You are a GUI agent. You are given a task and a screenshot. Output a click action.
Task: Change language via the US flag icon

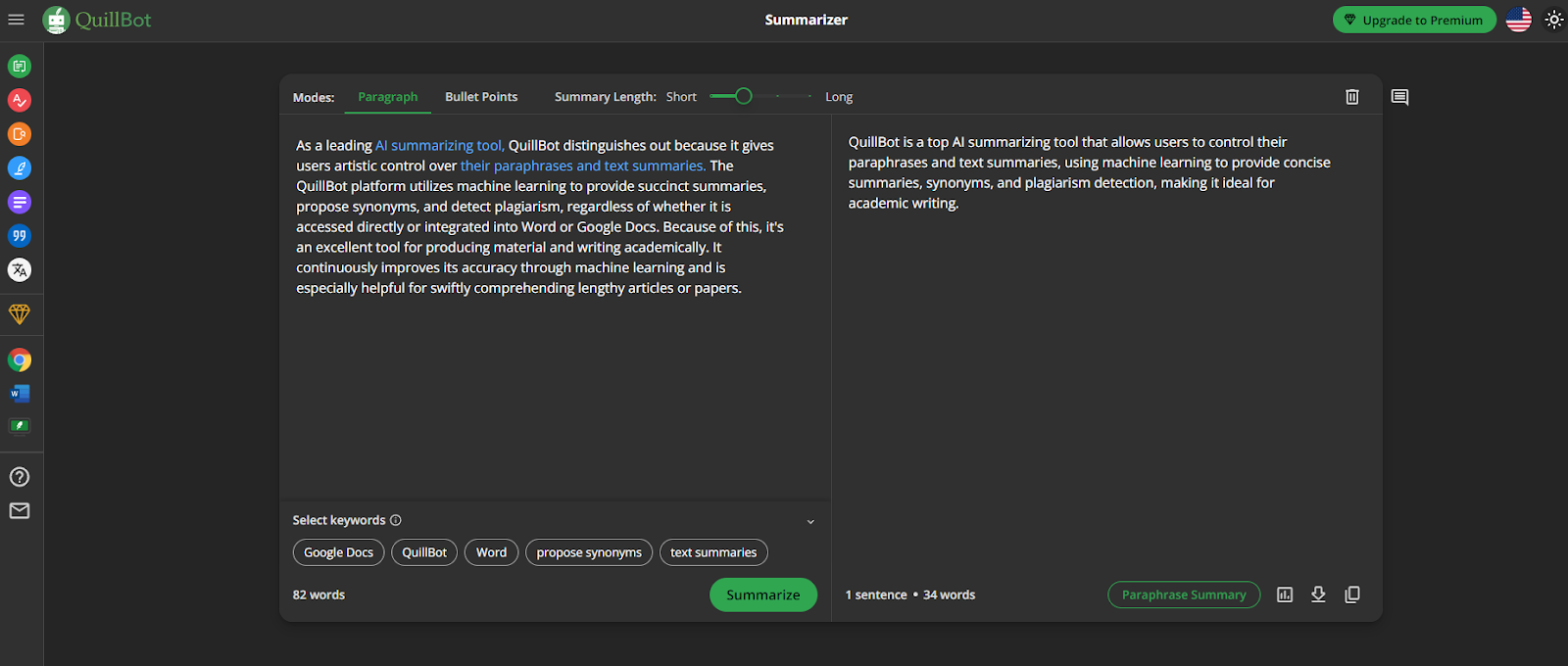point(1519,20)
